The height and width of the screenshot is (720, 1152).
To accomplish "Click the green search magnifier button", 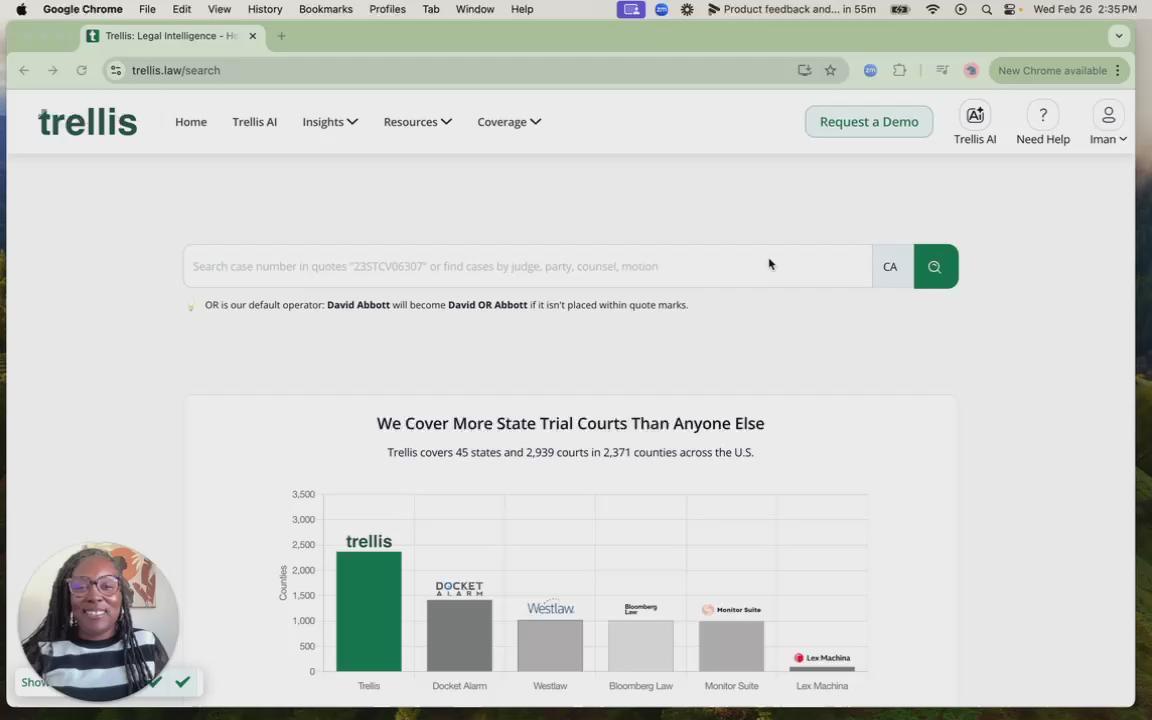I will (x=935, y=267).
